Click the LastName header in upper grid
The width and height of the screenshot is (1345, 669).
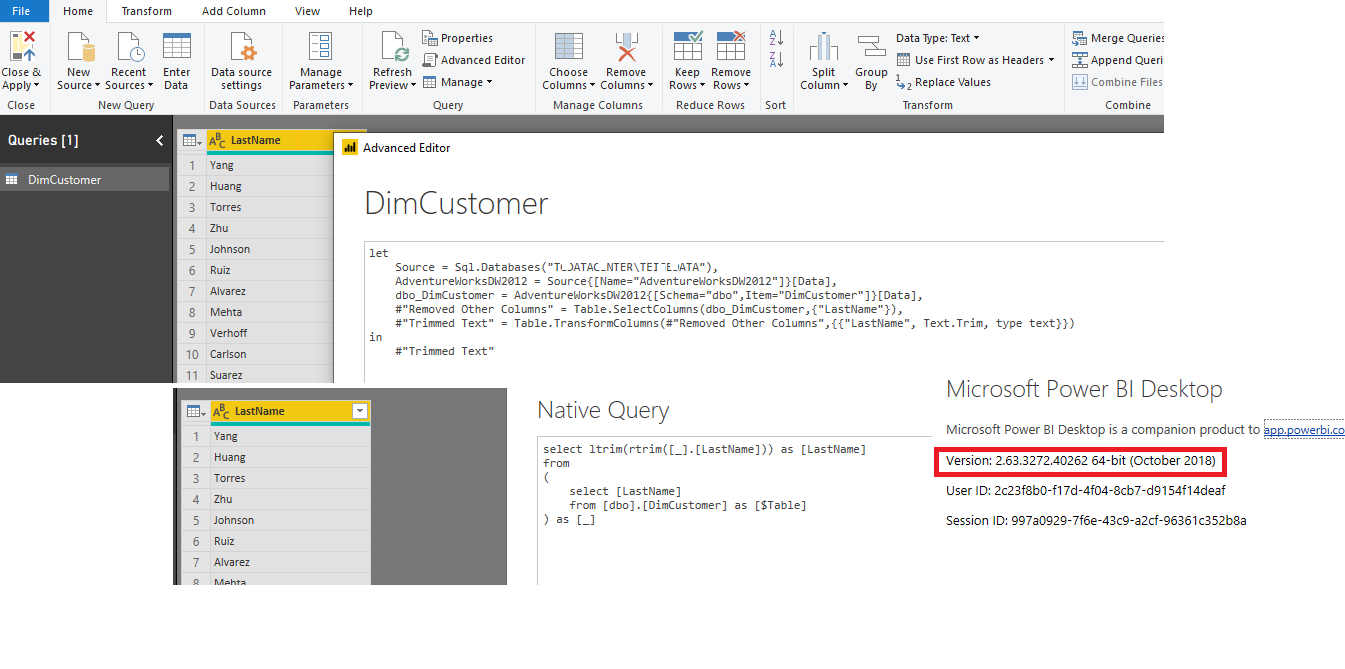point(270,141)
